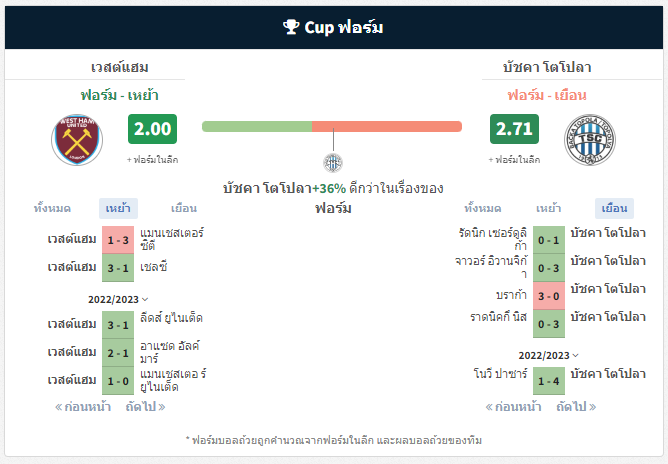
Task: Expand 2022/2023 season under West Ham matches
Action: [118, 299]
